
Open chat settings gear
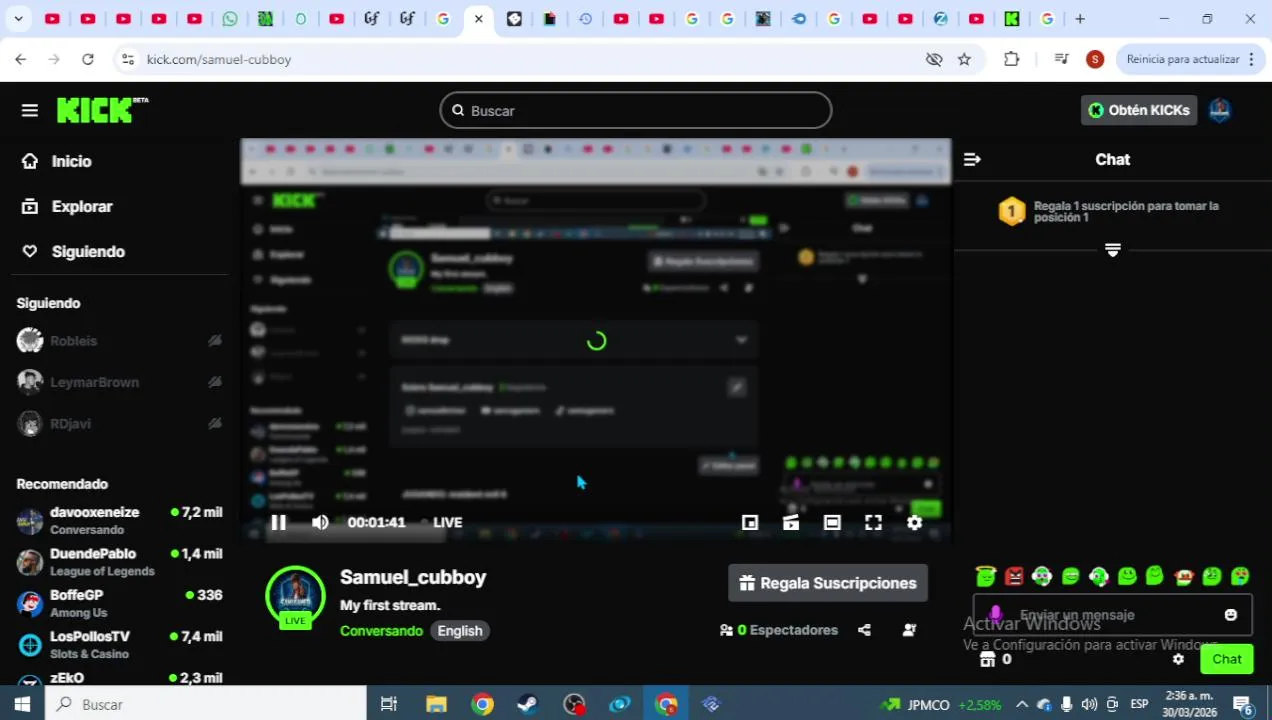point(1178,659)
